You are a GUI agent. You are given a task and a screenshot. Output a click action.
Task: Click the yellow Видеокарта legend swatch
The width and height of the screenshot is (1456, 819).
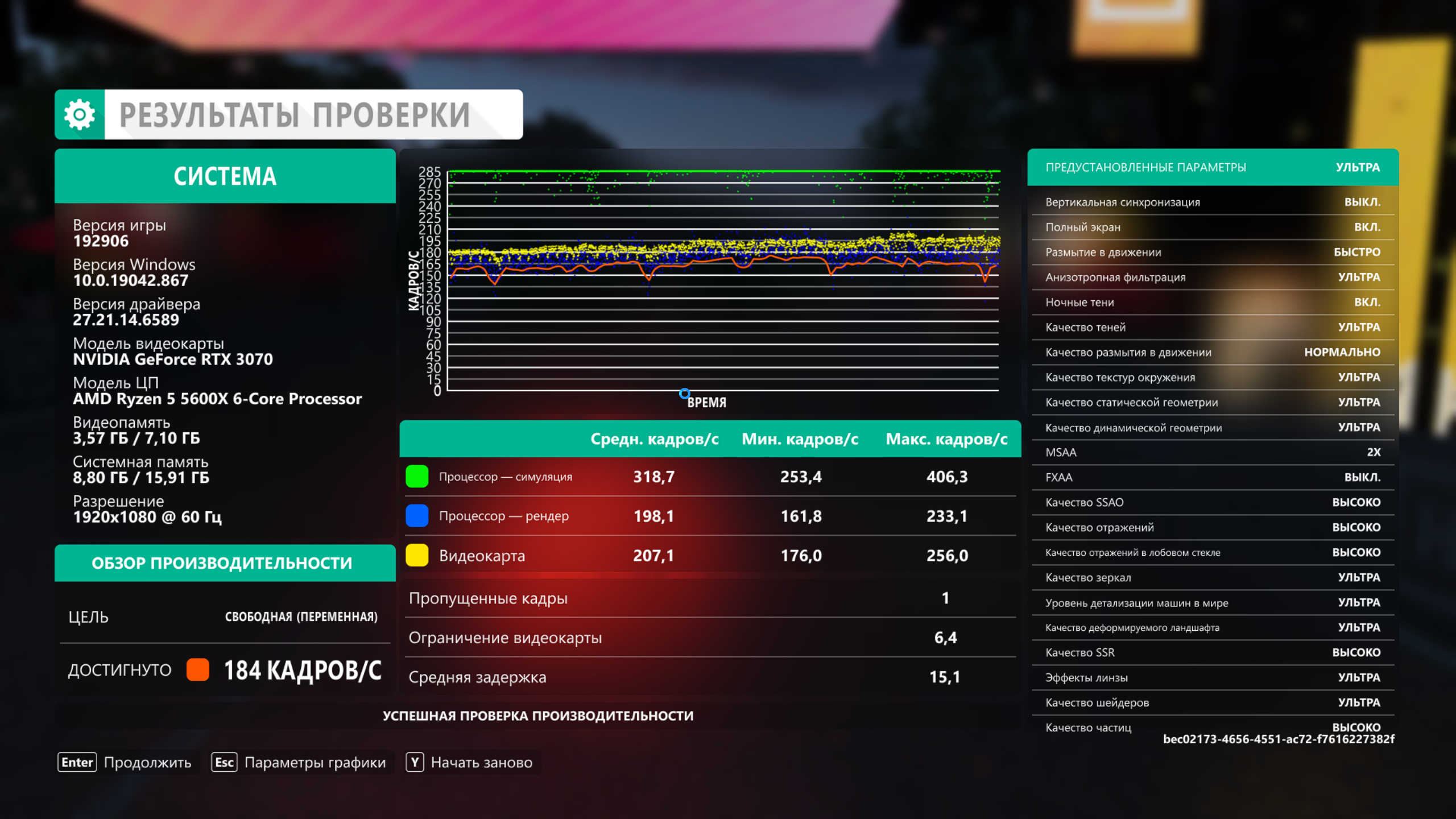point(417,555)
